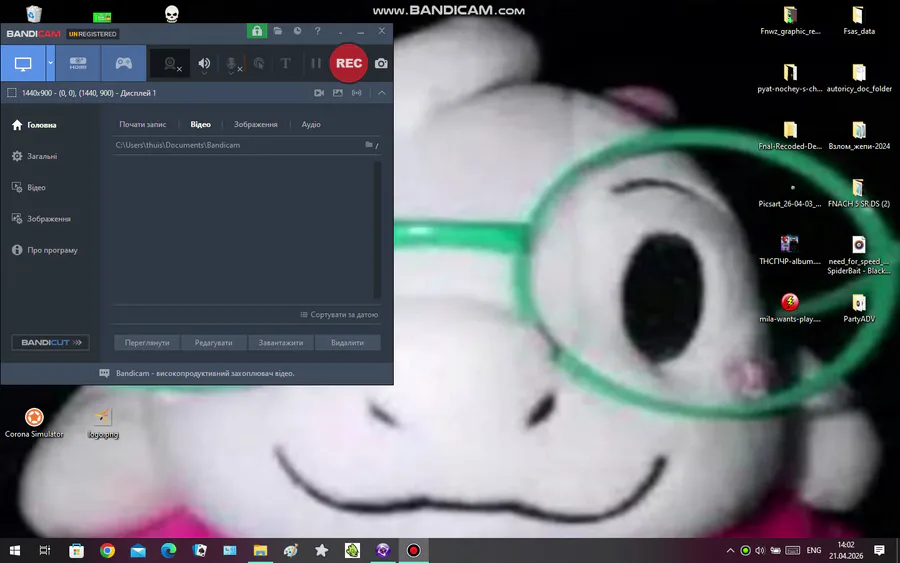Image resolution: width=900 pixels, height=563 pixels.
Task: Click the rectangle area selection icon
Action: pyautogui.click(x=11, y=93)
